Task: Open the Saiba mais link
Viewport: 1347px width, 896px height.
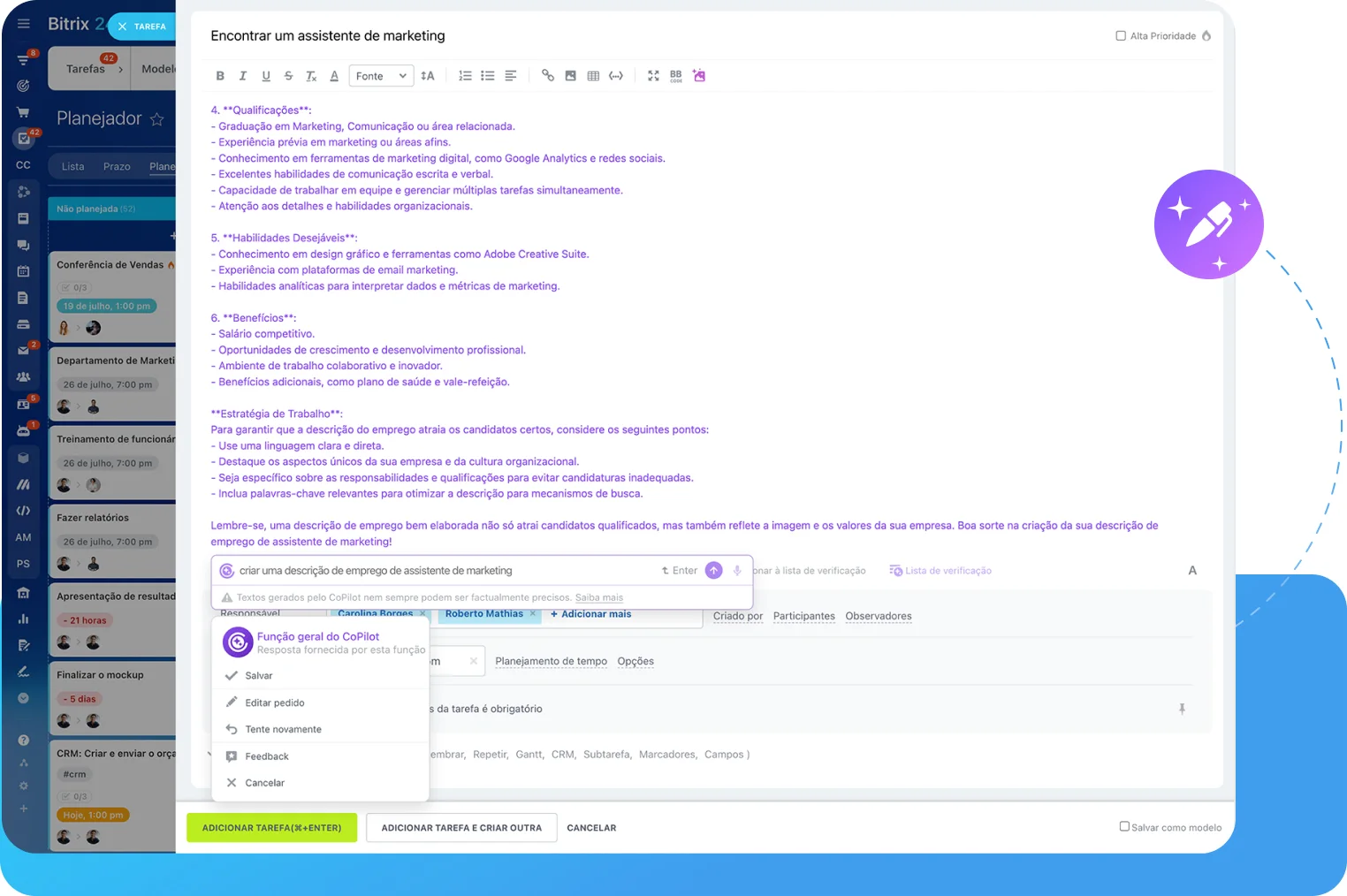Action: [x=598, y=597]
